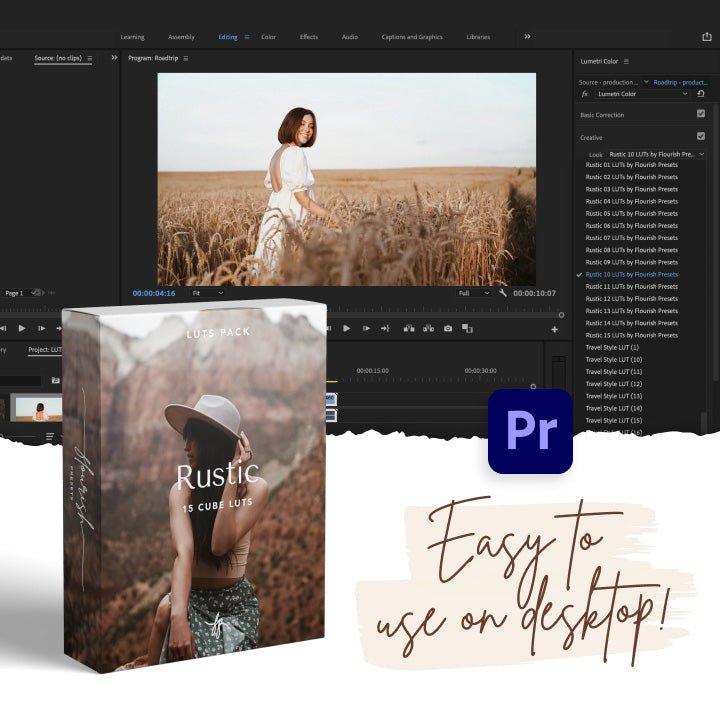
Task: Reset the Lumetri Color effect
Action: tap(701, 94)
